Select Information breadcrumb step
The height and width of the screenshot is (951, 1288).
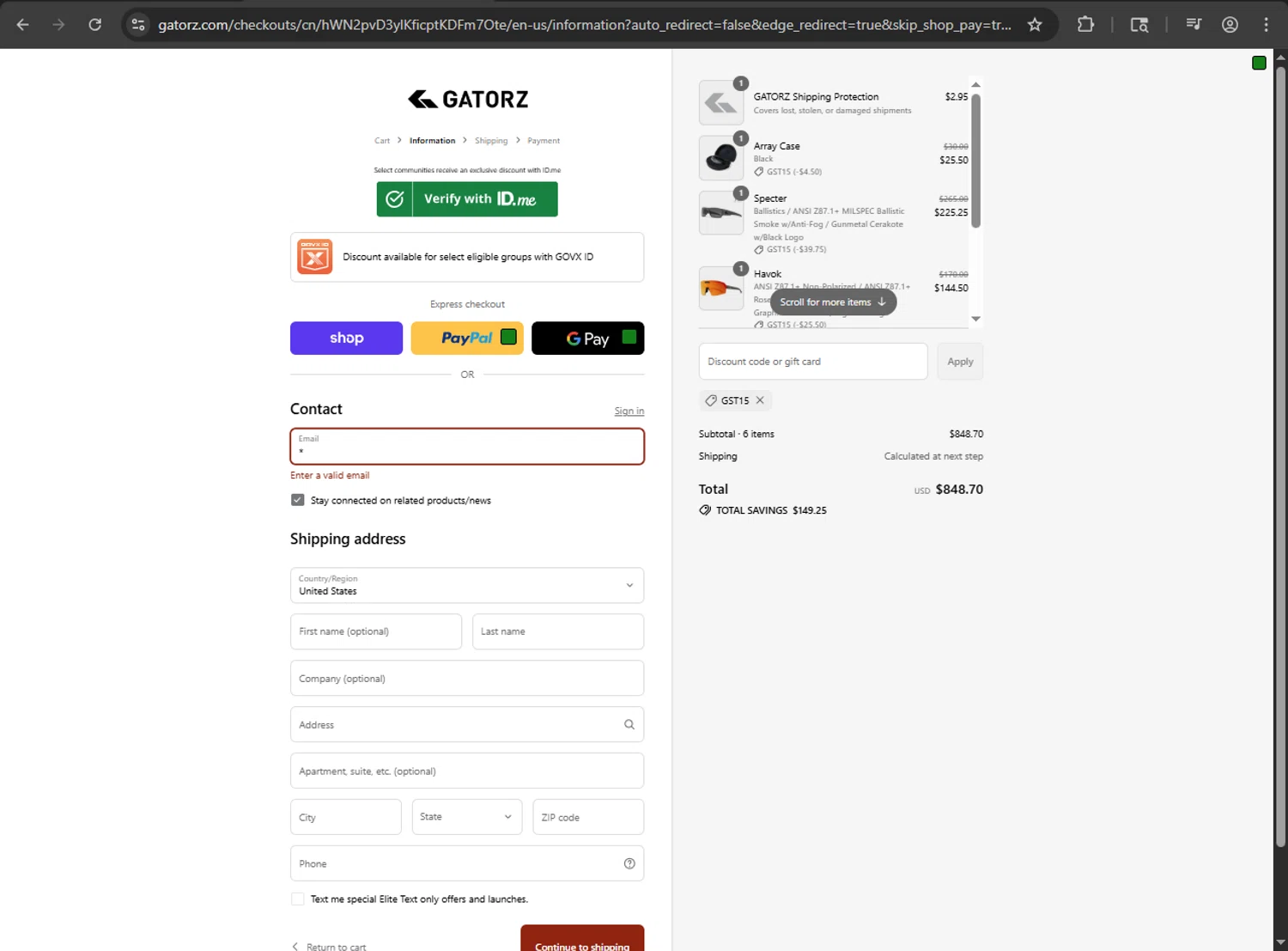[432, 141]
